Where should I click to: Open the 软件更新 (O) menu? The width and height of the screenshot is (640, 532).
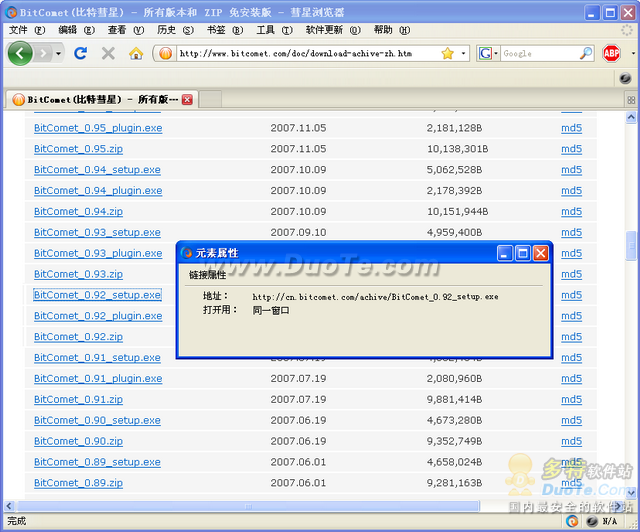coord(333,30)
